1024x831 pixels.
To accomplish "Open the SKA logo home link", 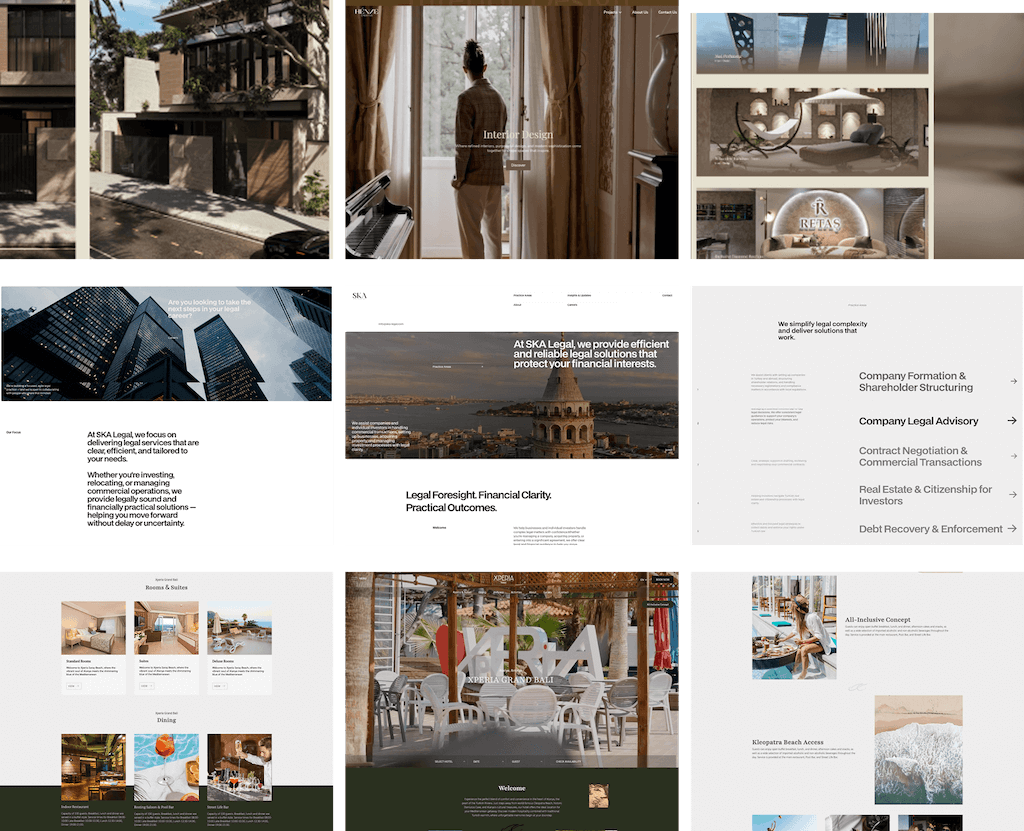I will point(359,296).
